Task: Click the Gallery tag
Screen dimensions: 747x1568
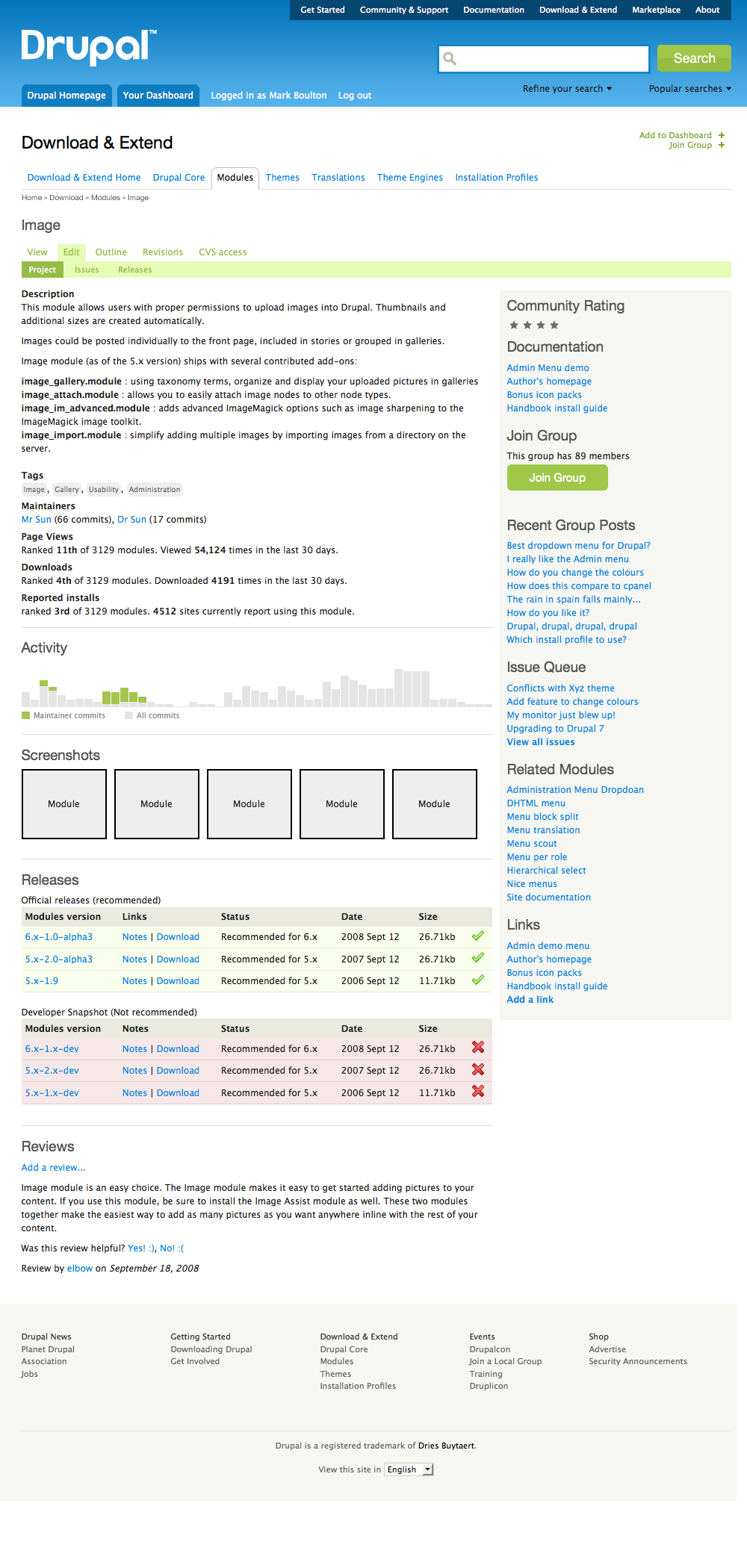Action: point(66,490)
